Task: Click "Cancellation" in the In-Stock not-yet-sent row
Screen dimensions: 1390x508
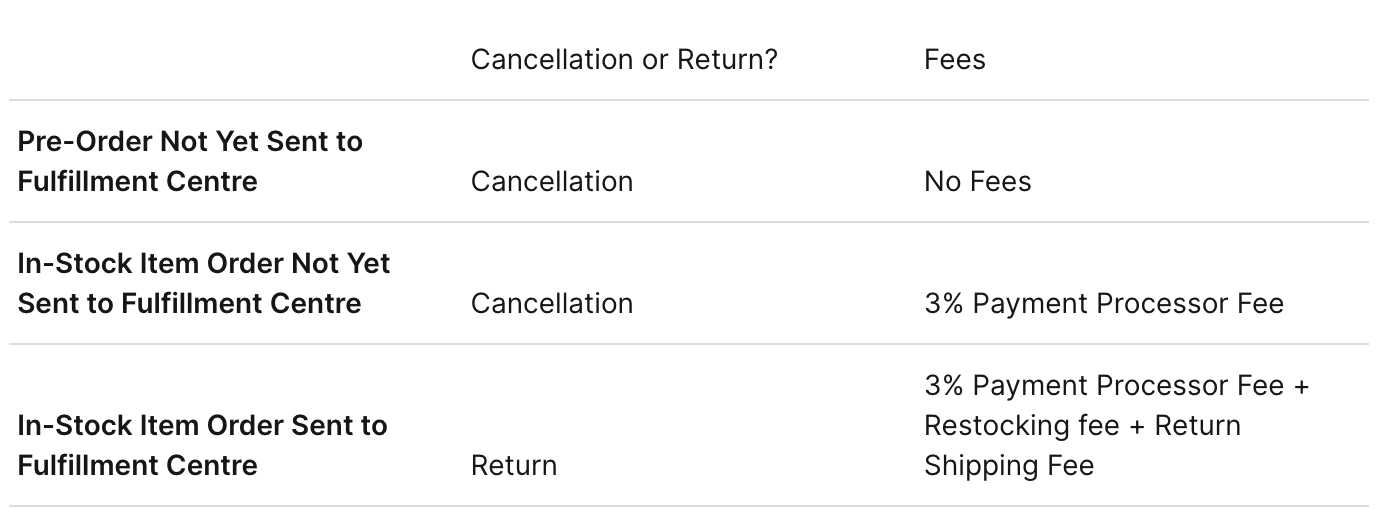Action: [551, 304]
